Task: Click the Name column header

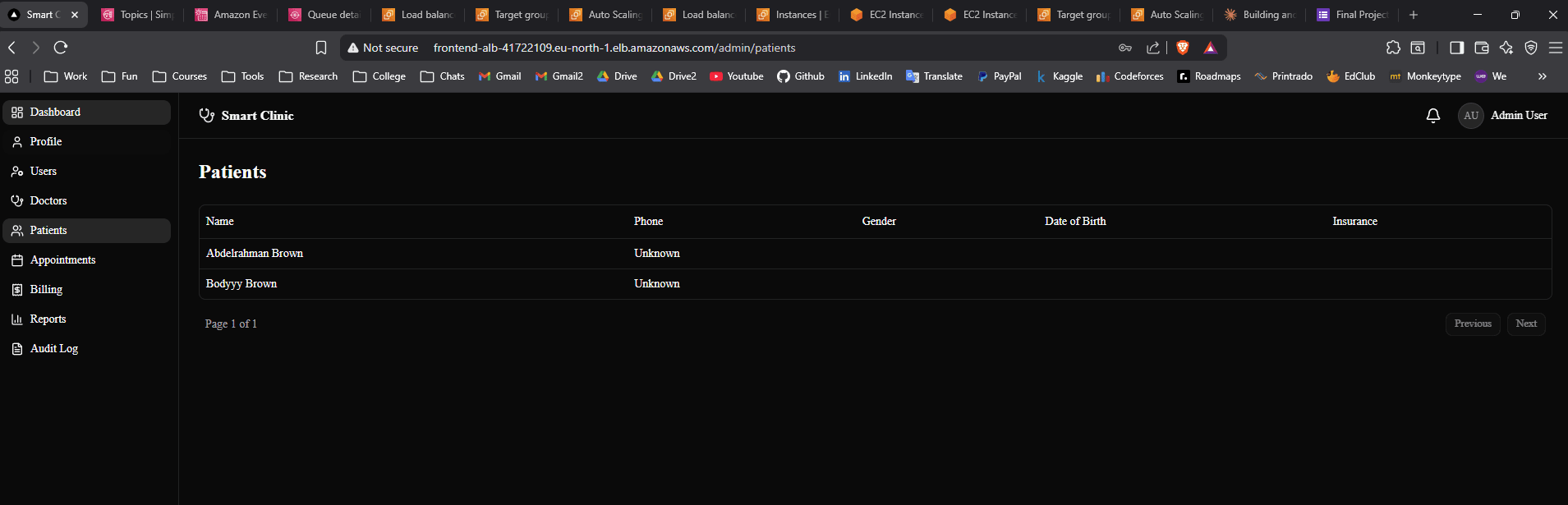Action: click(x=220, y=222)
